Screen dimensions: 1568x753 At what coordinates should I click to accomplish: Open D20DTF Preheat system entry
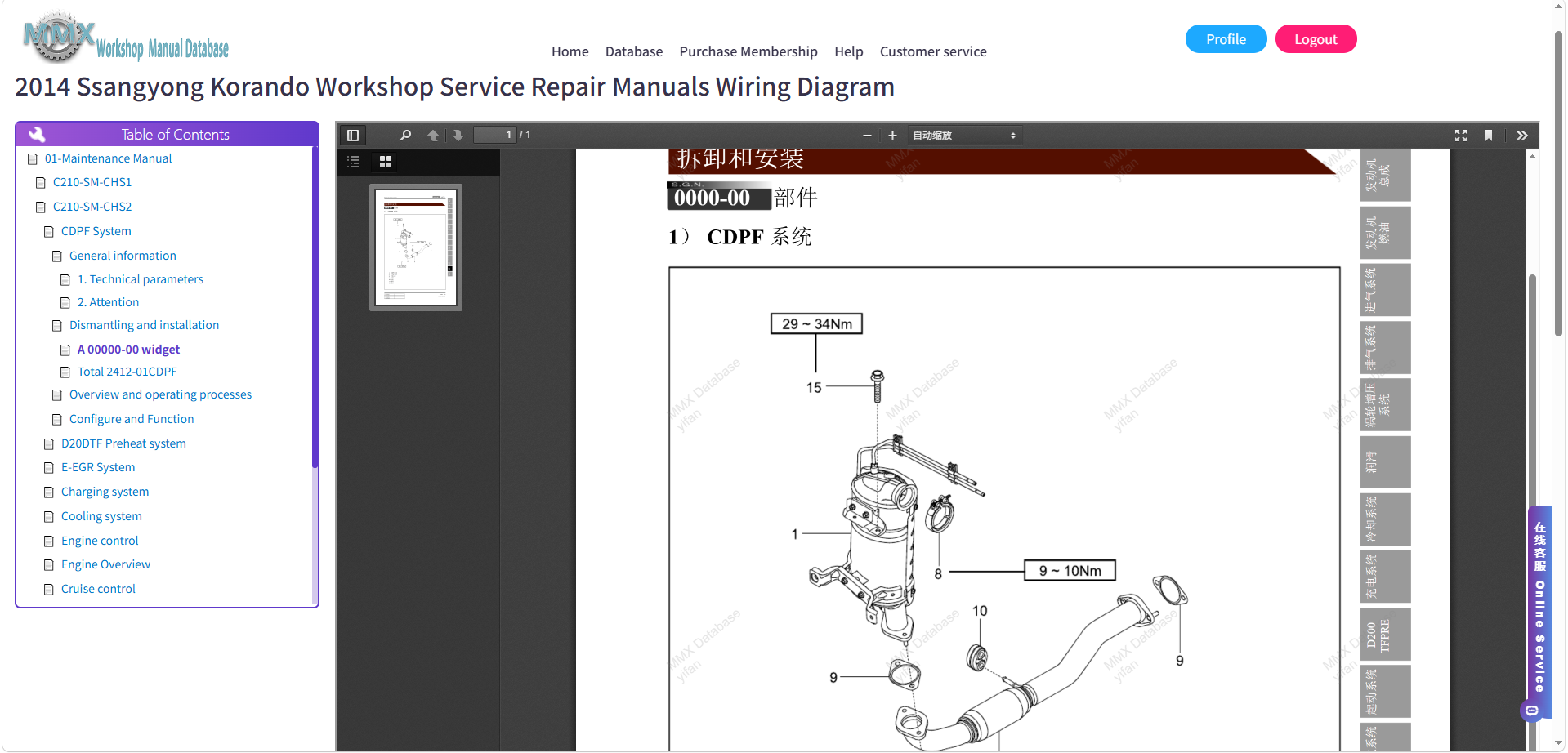click(123, 443)
